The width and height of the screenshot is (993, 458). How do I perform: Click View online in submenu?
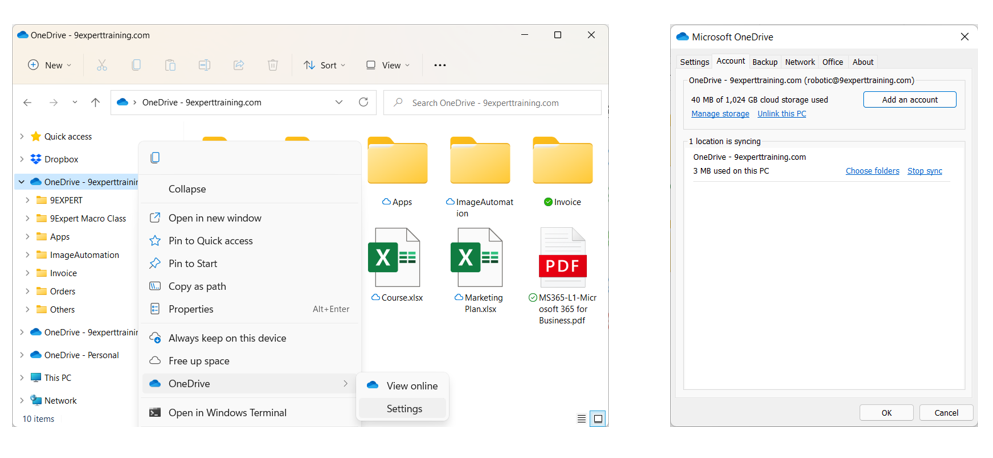pos(403,385)
